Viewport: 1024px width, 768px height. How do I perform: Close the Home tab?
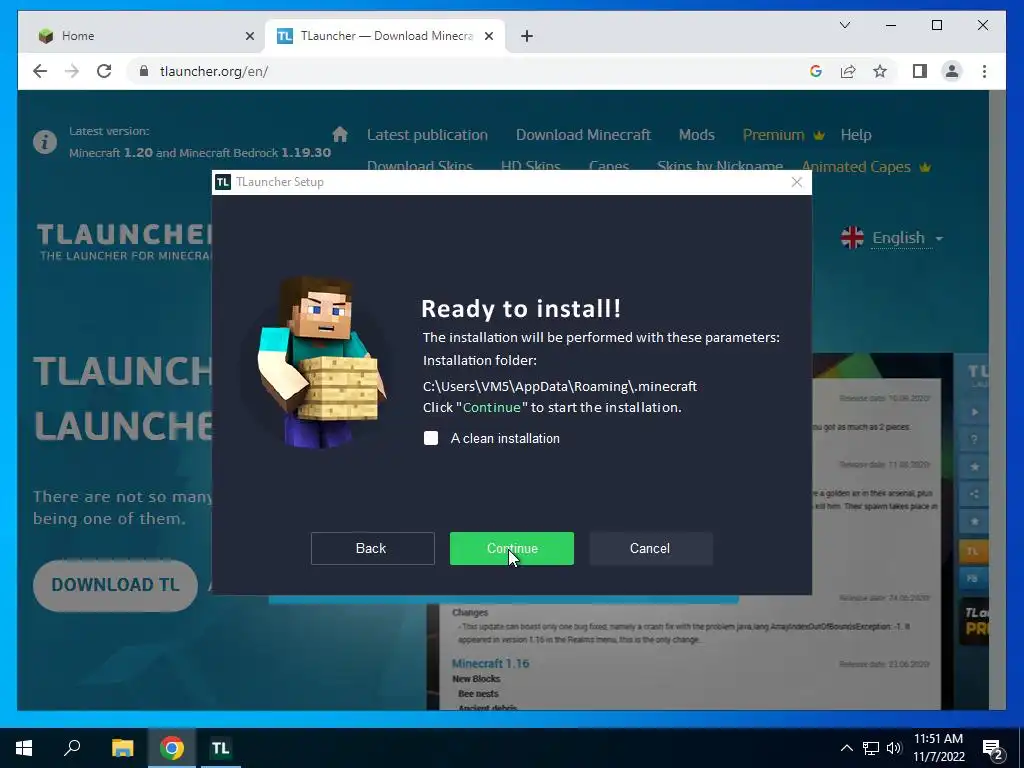pyautogui.click(x=249, y=36)
